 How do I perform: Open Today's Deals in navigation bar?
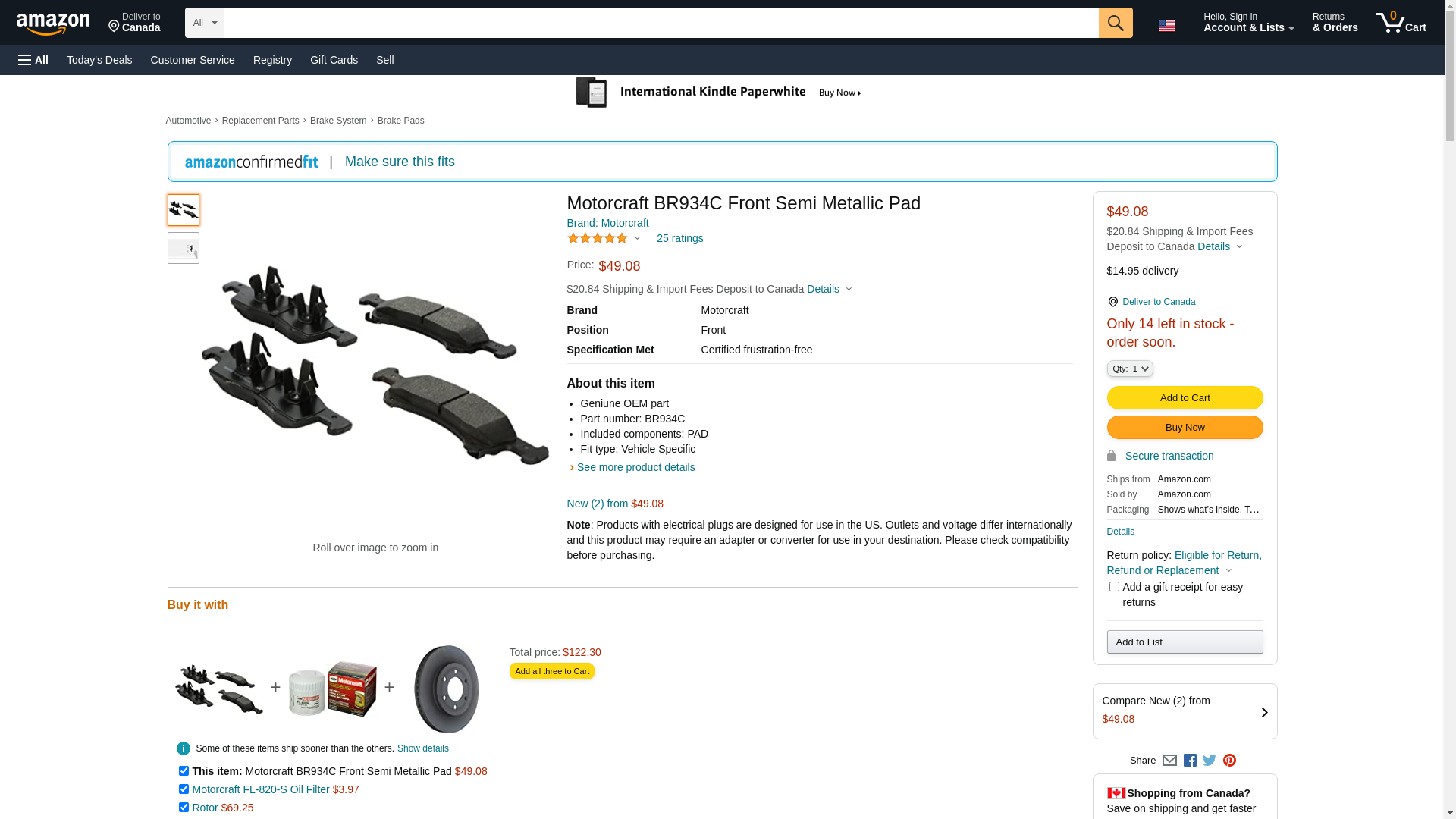coord(99,60)
